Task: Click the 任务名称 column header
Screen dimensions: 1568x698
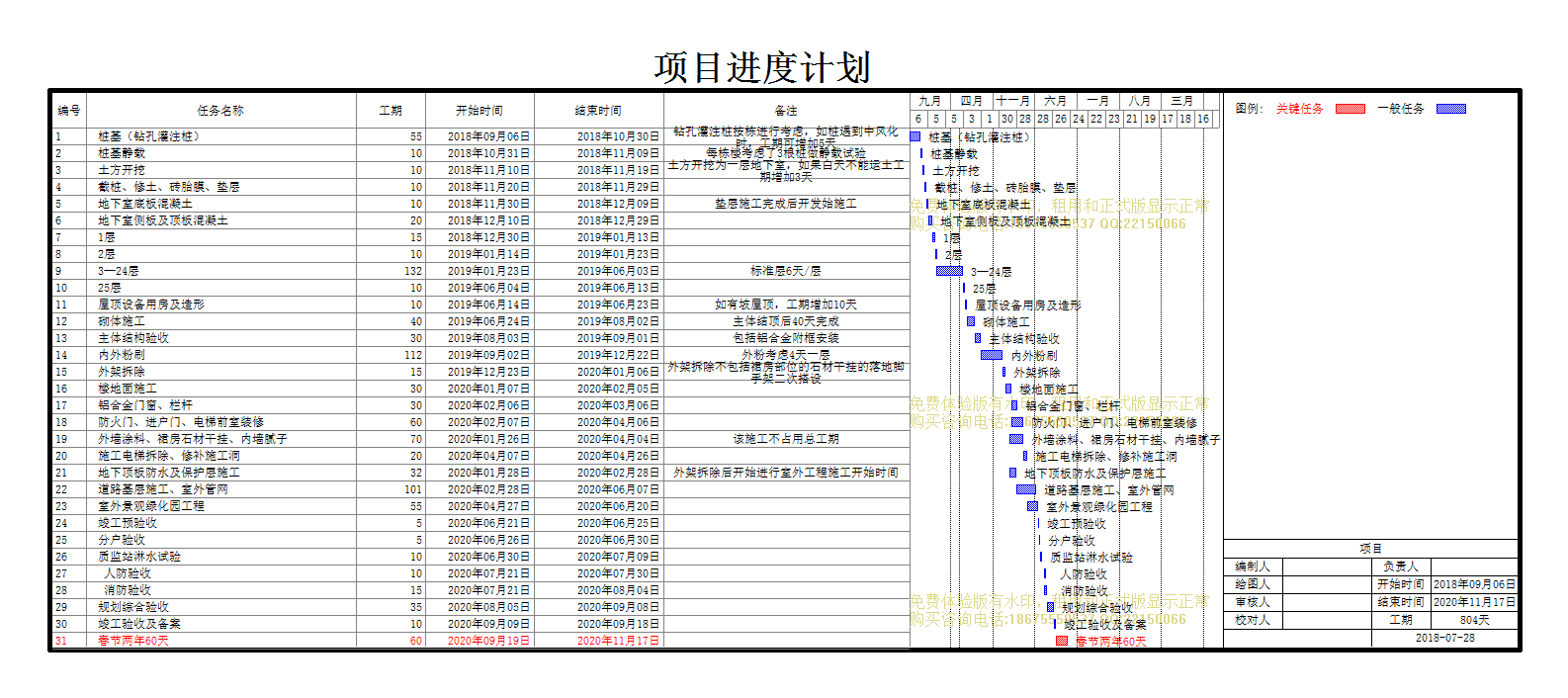Action: tap(220, 111)
